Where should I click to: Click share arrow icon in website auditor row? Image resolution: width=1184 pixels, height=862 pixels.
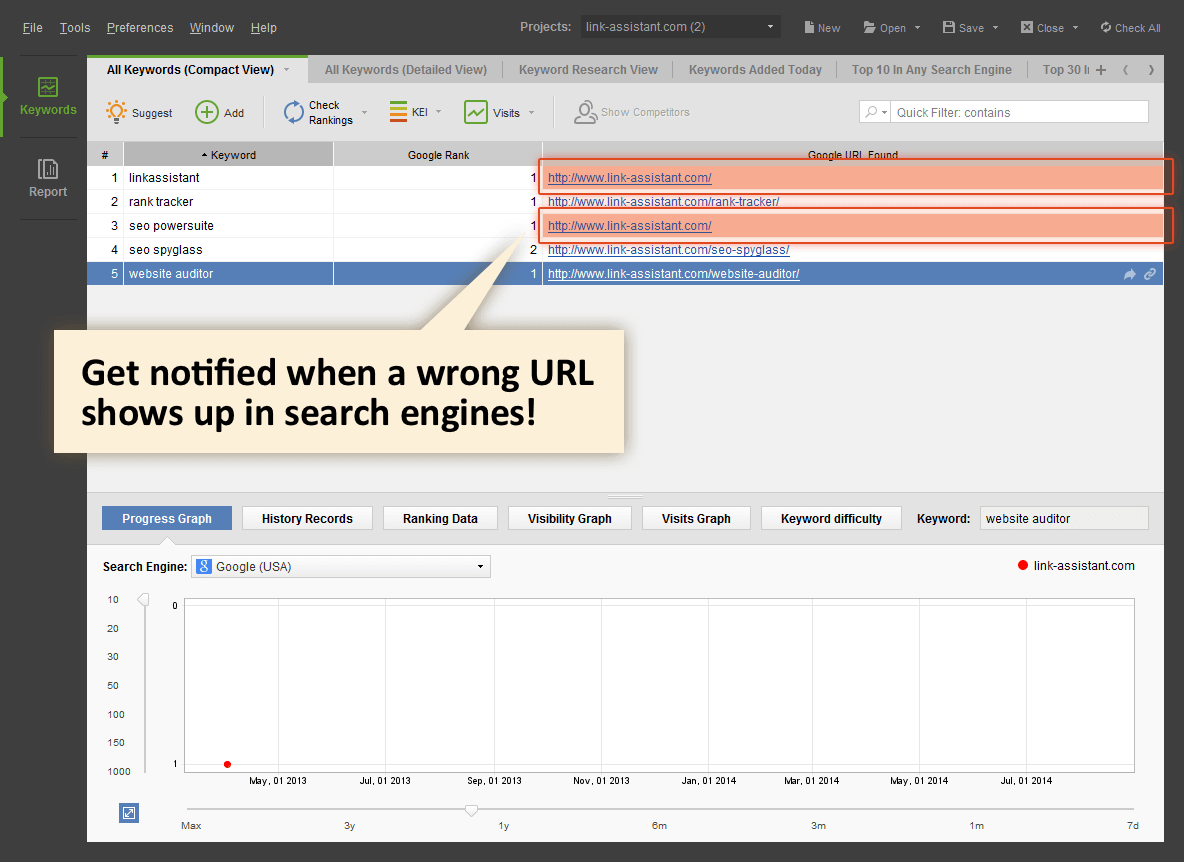pyautogui.click(x=1130, y=274)
